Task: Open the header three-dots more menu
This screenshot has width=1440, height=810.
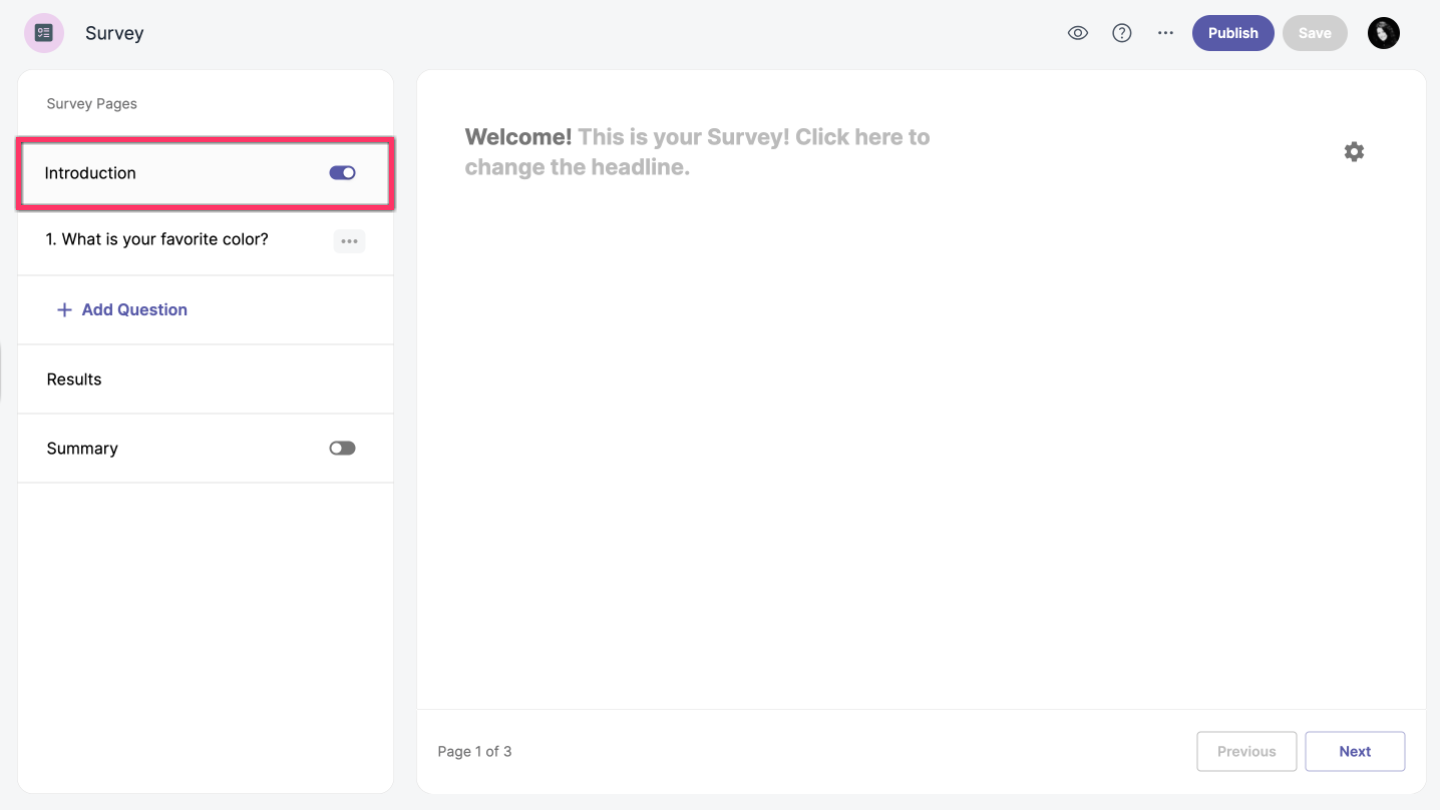Action: tap(1165, 33)
